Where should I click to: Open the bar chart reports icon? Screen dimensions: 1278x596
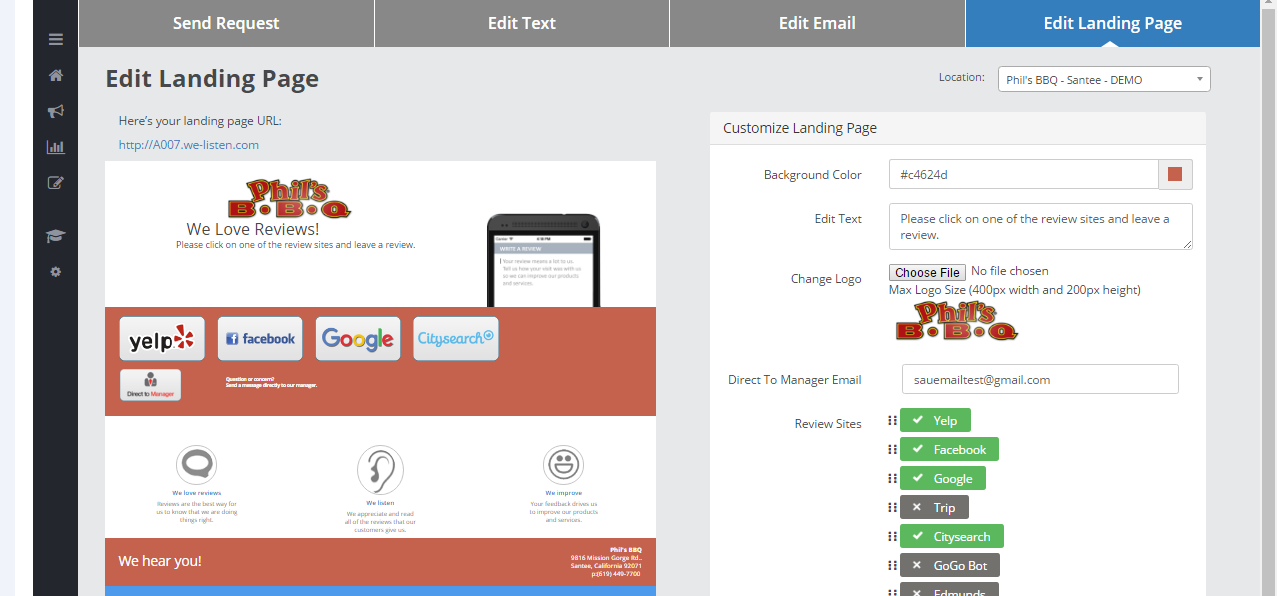56,147
